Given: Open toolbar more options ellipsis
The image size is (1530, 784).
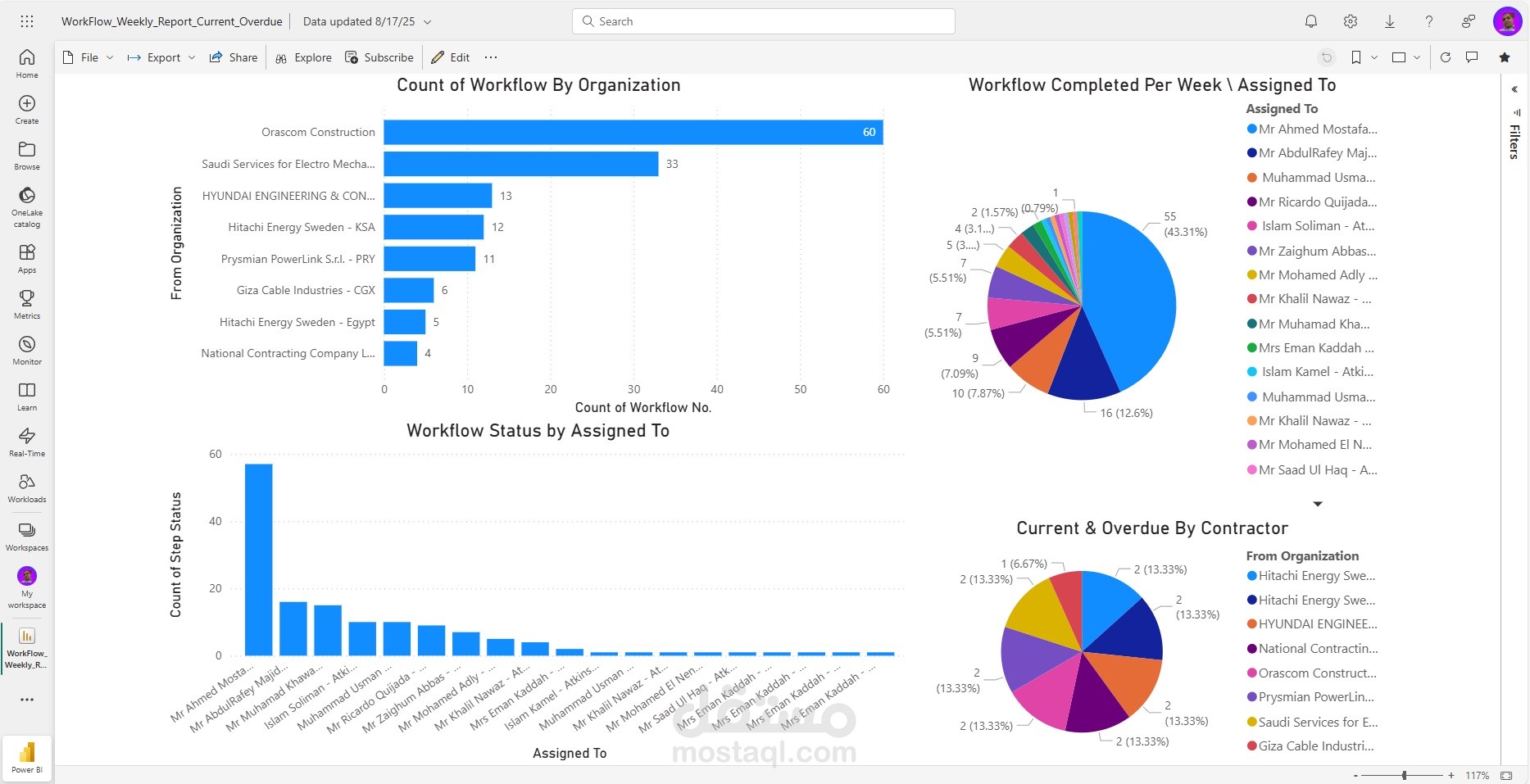Looking at the screenshot, I should point(491,57).
